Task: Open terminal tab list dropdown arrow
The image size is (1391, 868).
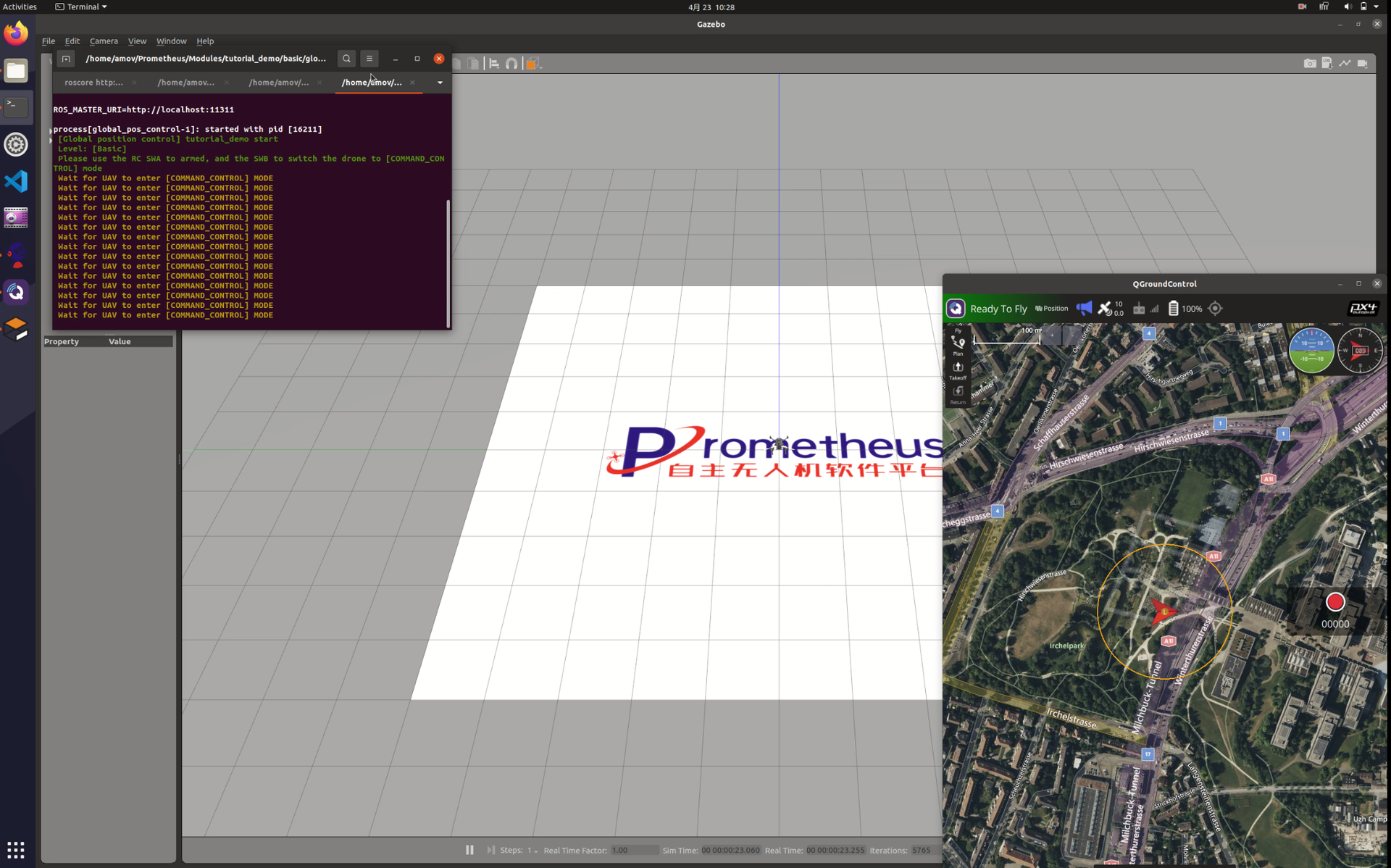Action: pyautogui.click(x=440, y=83)
